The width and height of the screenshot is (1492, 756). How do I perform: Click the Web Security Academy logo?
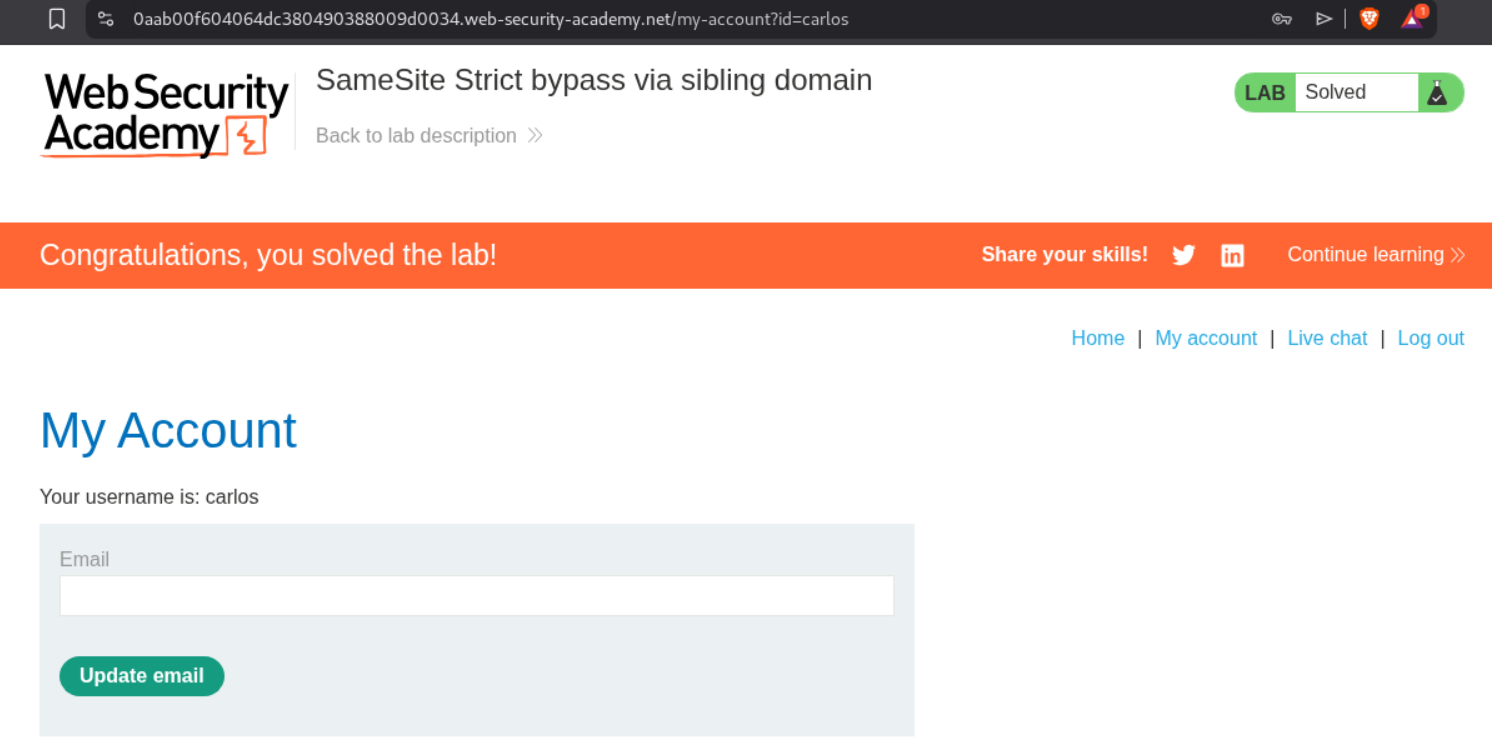point(165,114)
